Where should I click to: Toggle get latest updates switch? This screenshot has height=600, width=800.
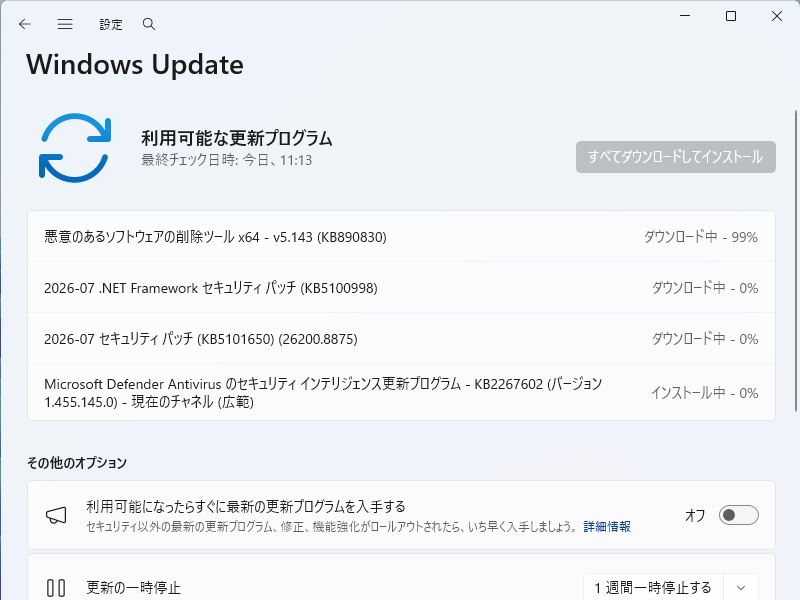pyautogui.click(x=738, y=515)
